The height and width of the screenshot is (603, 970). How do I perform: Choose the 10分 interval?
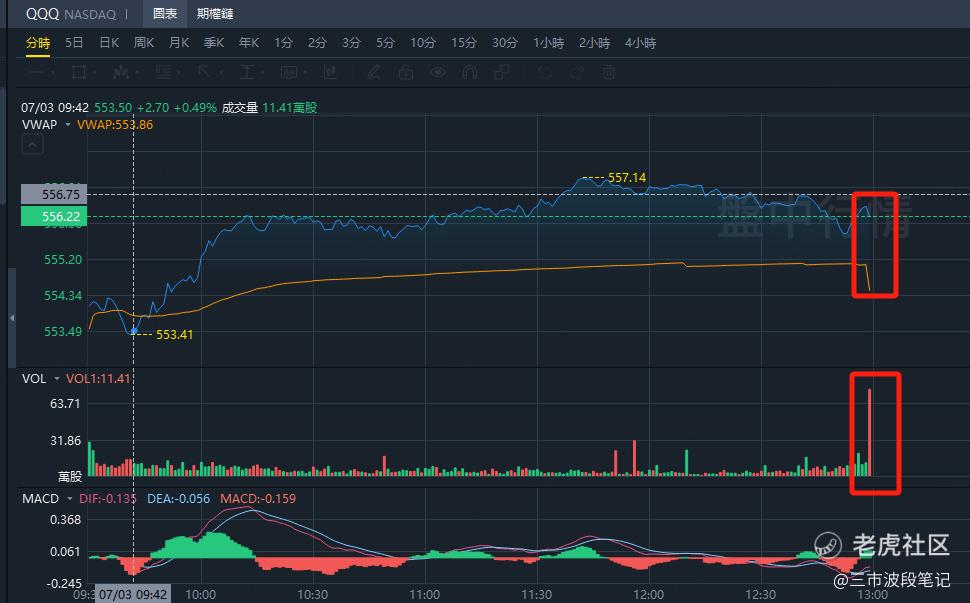pyautogui.click(x=423, y=43)
